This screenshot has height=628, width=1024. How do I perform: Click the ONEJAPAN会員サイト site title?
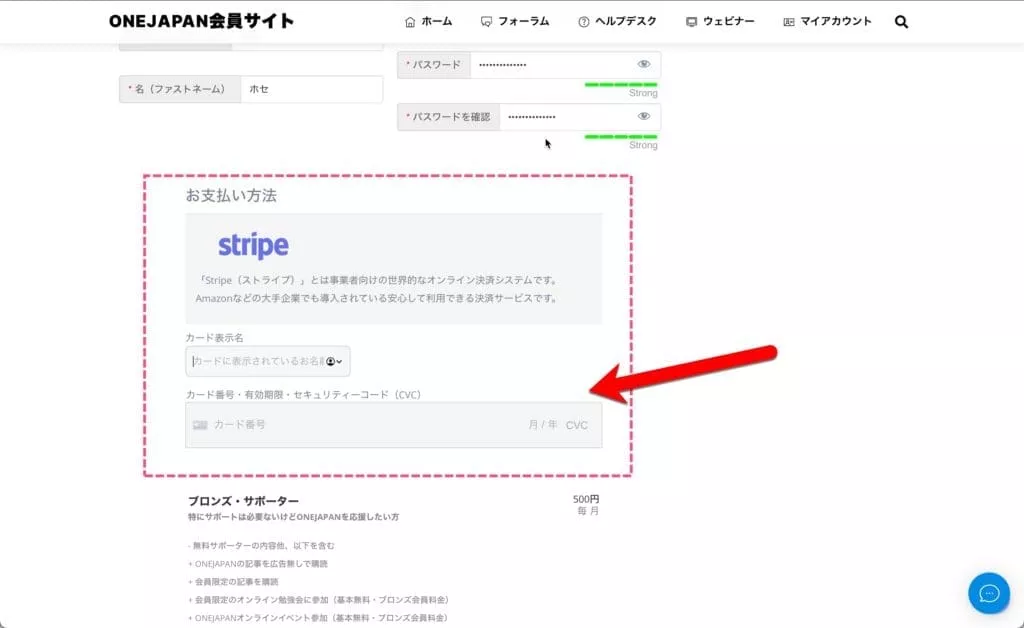[x=201, y=21]
